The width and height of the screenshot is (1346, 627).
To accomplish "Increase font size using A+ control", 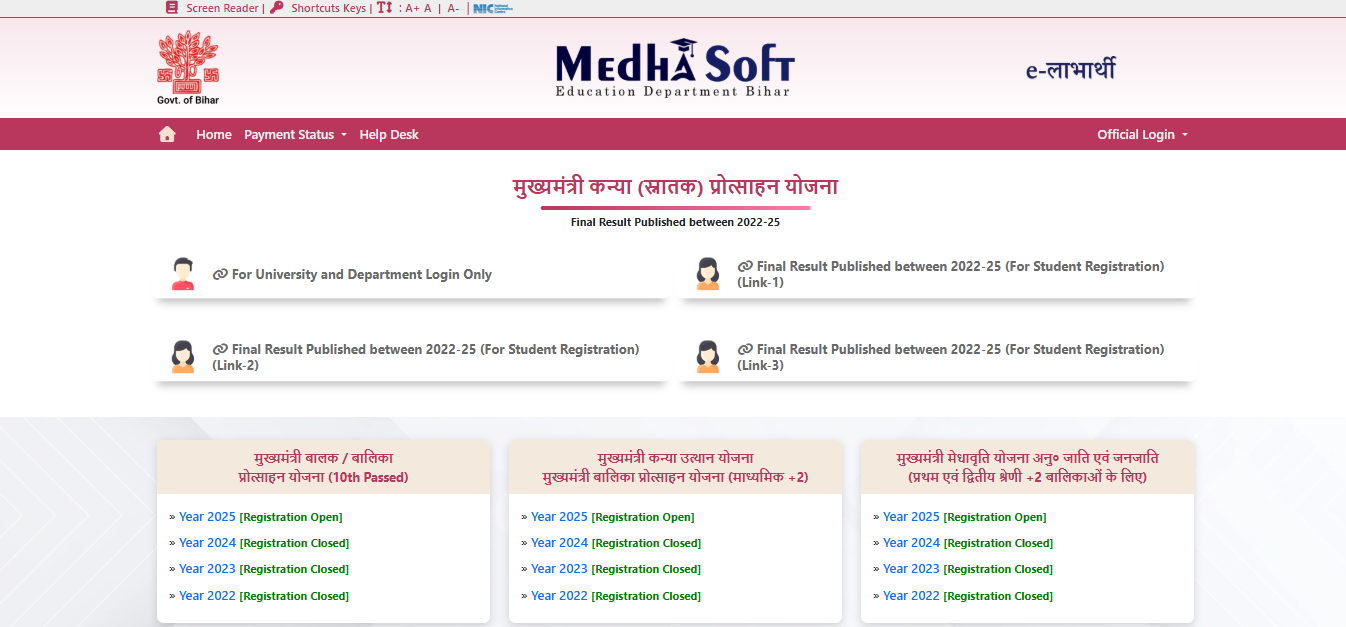I will (412, 8).
